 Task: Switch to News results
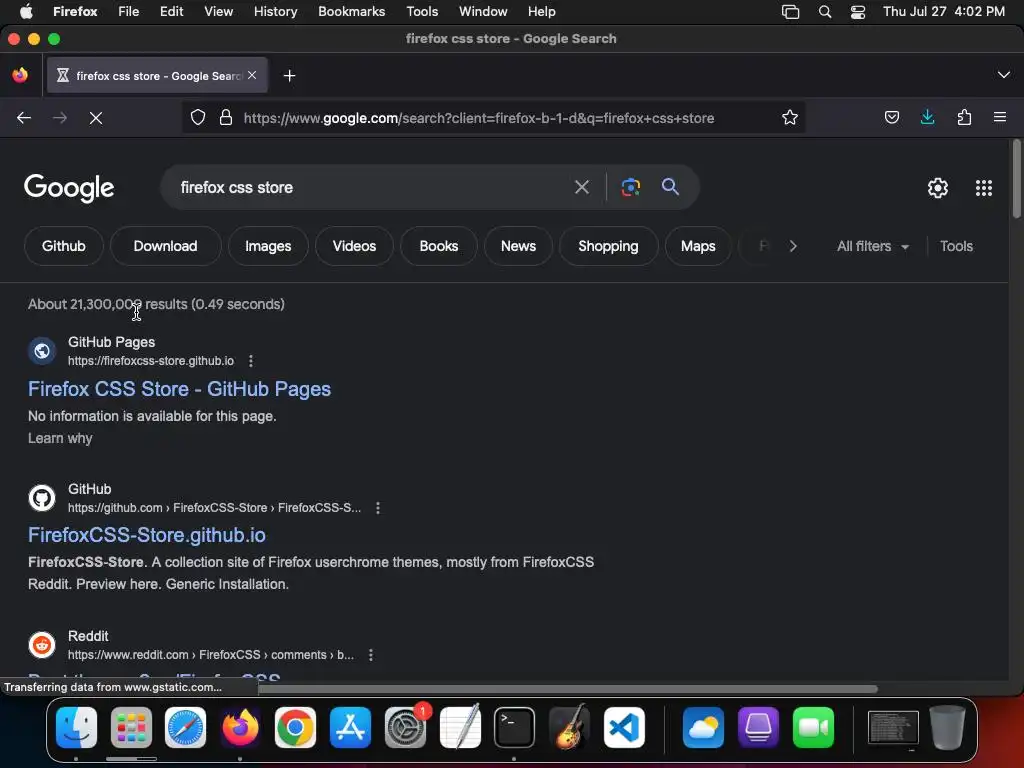(x=518, y=246)
